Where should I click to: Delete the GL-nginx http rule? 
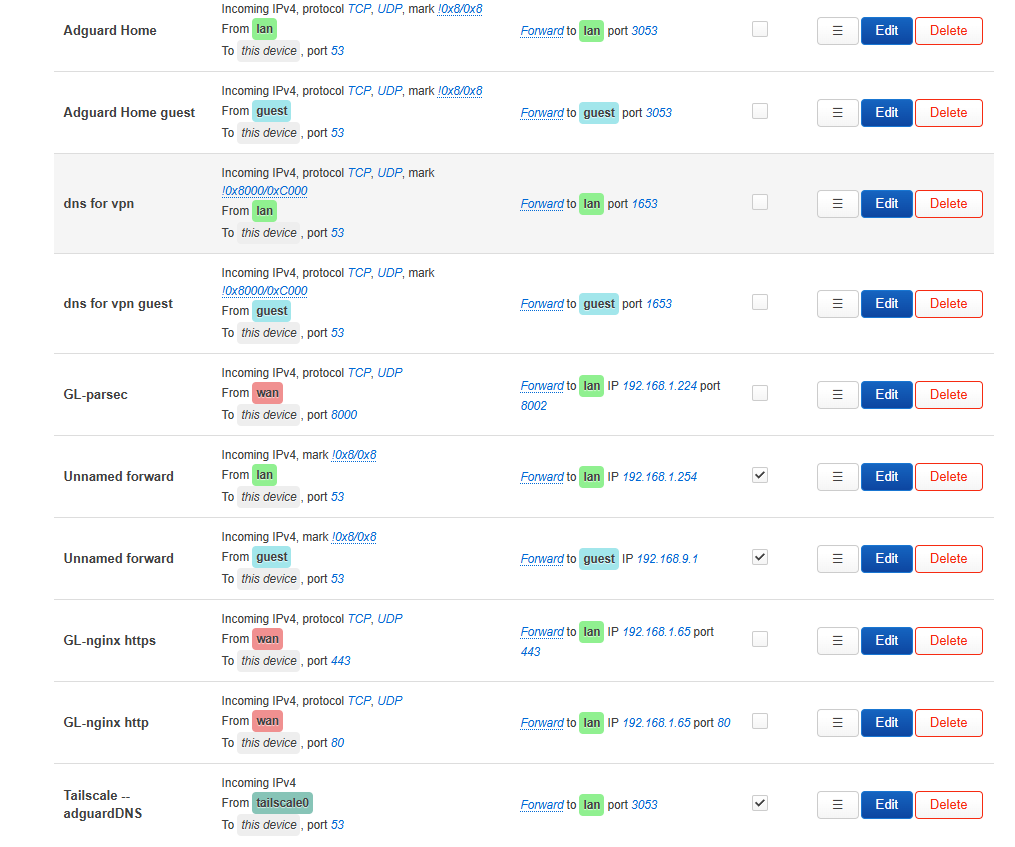948,723
